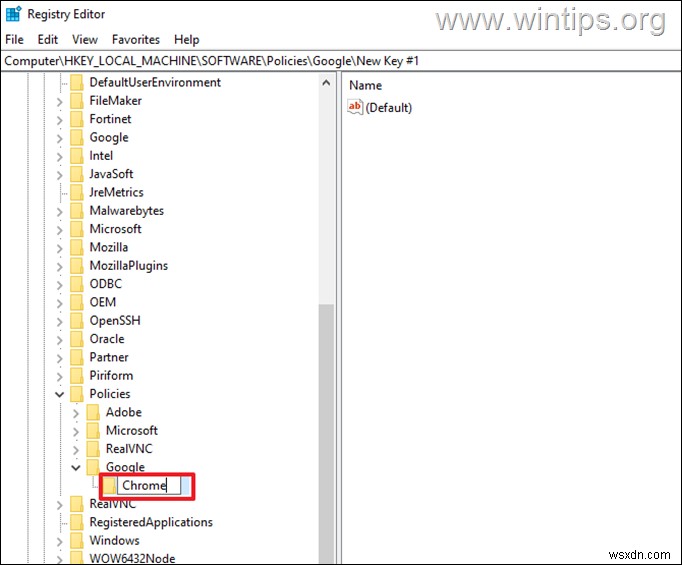Screen dimensions: 682x565
Task: Expand the Malwarebytes key
Action: (60, 211)
